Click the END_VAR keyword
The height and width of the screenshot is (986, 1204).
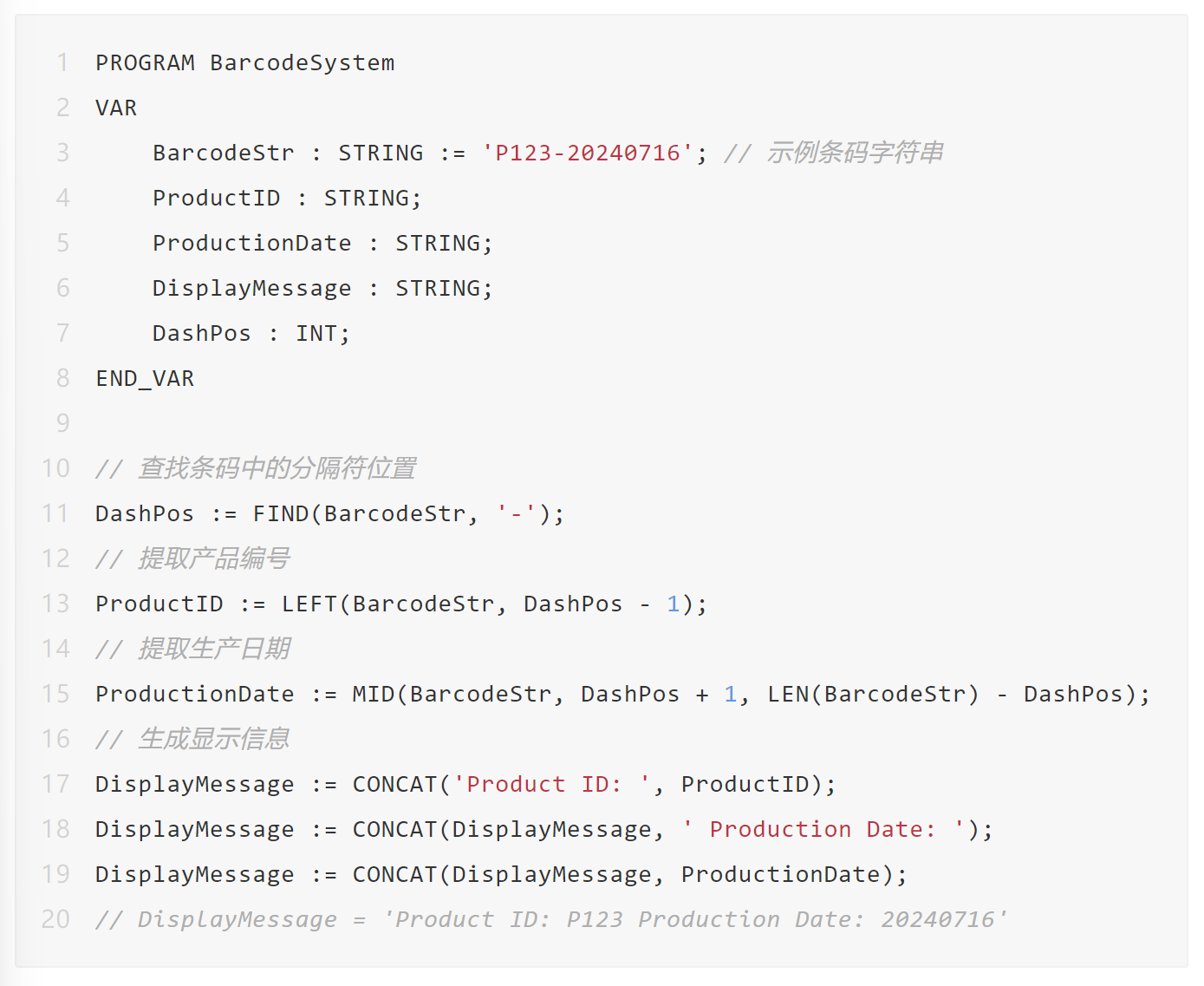pyautogui.click(x=145, y=378)
